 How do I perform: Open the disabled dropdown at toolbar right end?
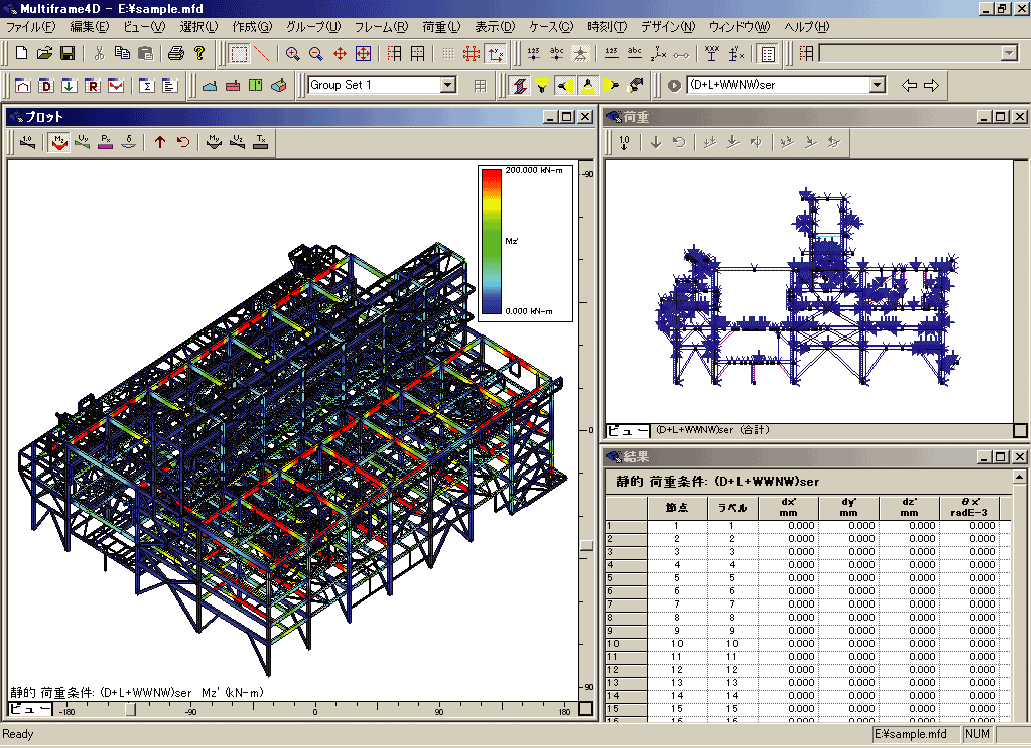tap(1009, 53)
